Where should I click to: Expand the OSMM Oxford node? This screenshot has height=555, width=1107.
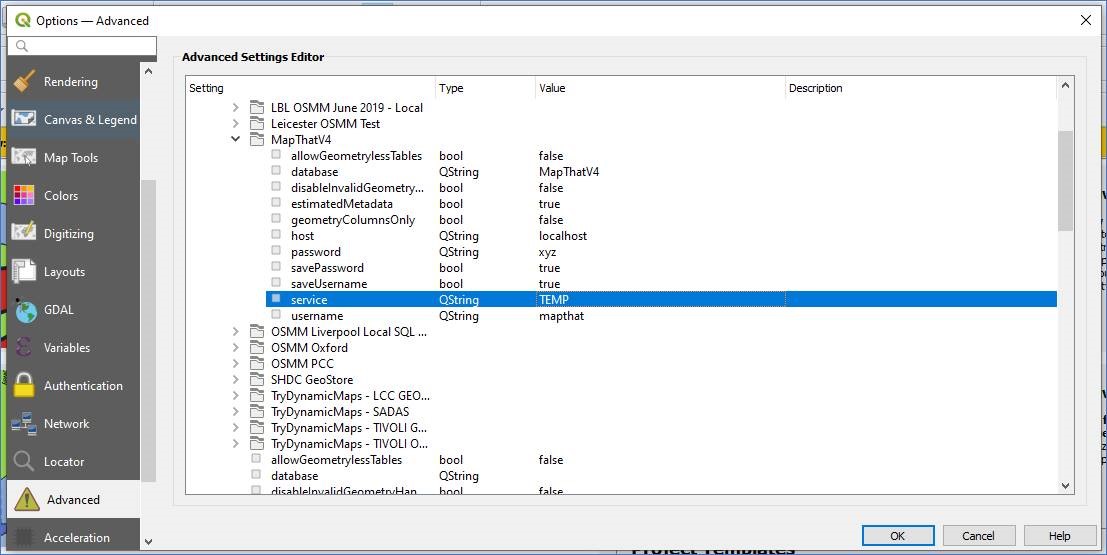click(236, 347)
